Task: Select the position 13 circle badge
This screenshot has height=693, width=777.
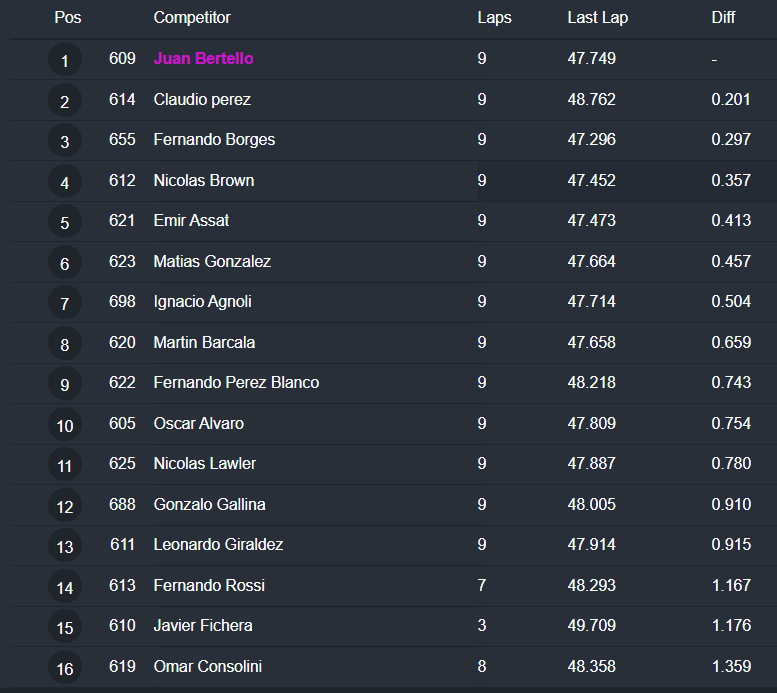Action: coord(65,546)
